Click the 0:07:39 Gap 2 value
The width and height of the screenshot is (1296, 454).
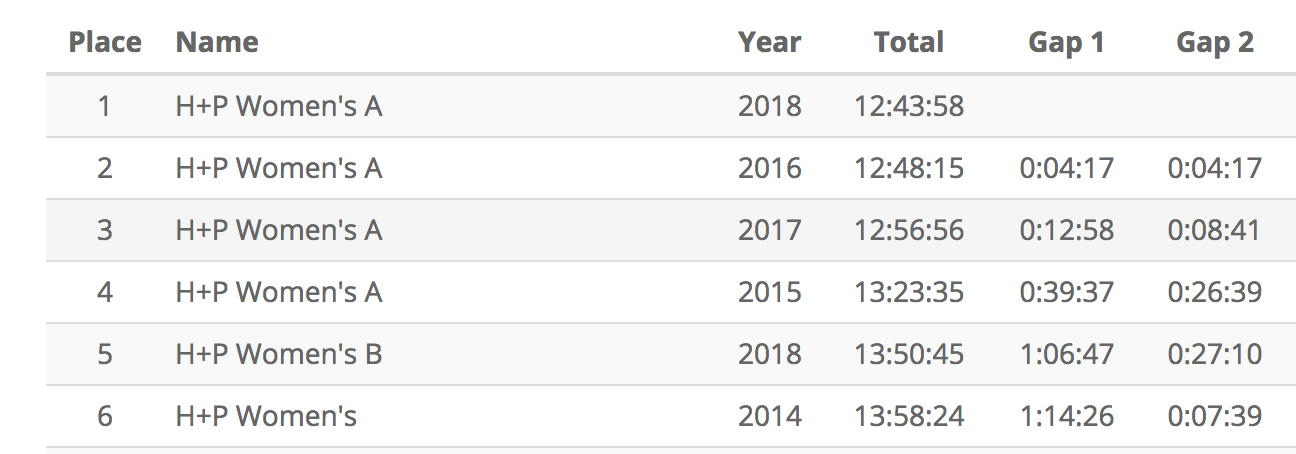click(1214, 416)
